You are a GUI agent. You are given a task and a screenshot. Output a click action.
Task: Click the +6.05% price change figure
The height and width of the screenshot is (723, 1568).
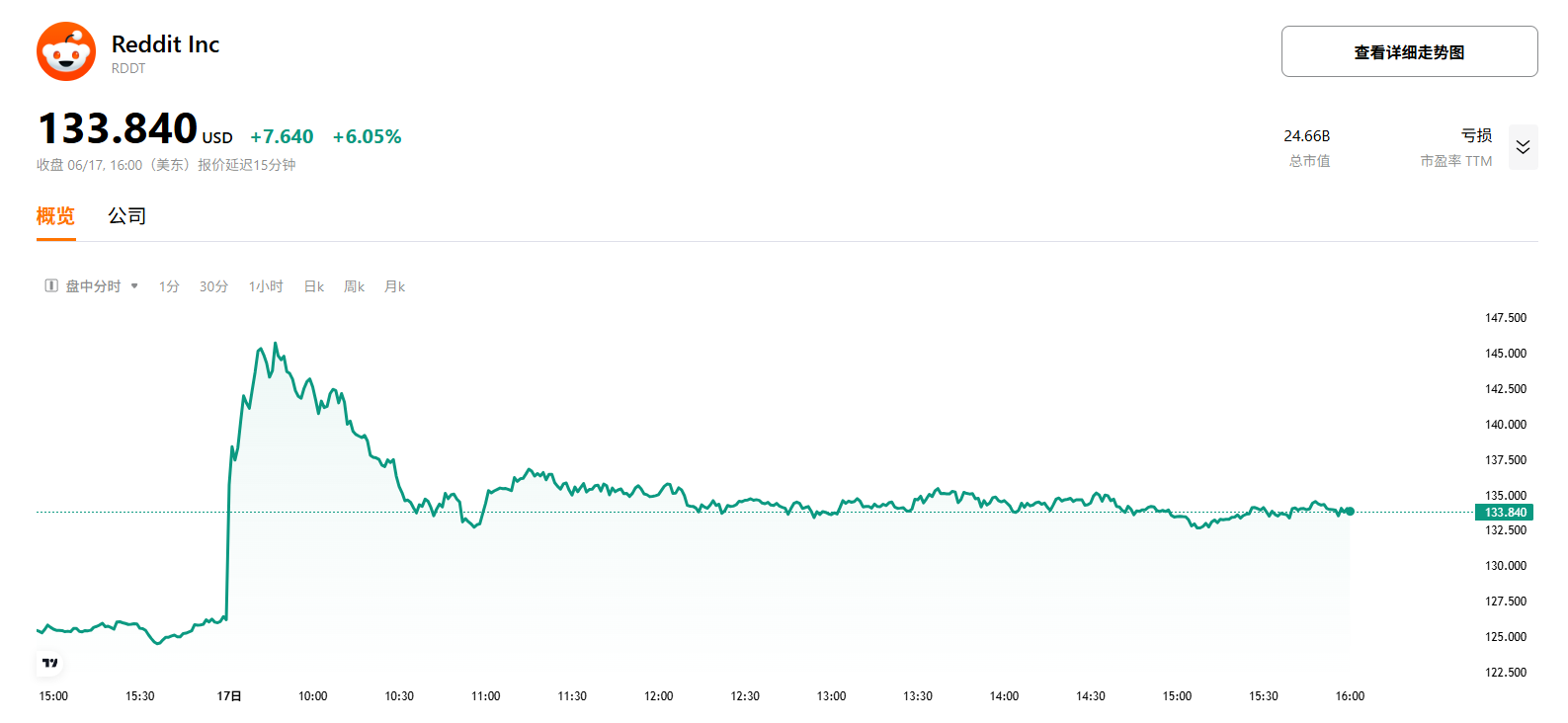click(367, 137)
